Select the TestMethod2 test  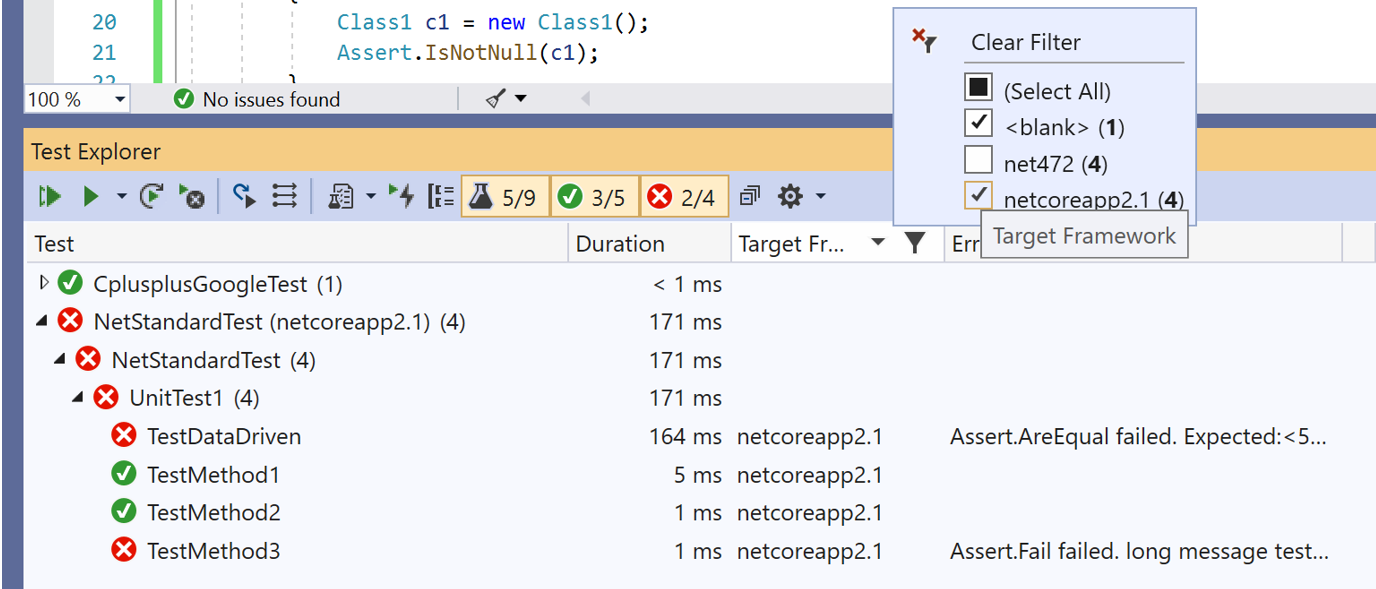213,512
